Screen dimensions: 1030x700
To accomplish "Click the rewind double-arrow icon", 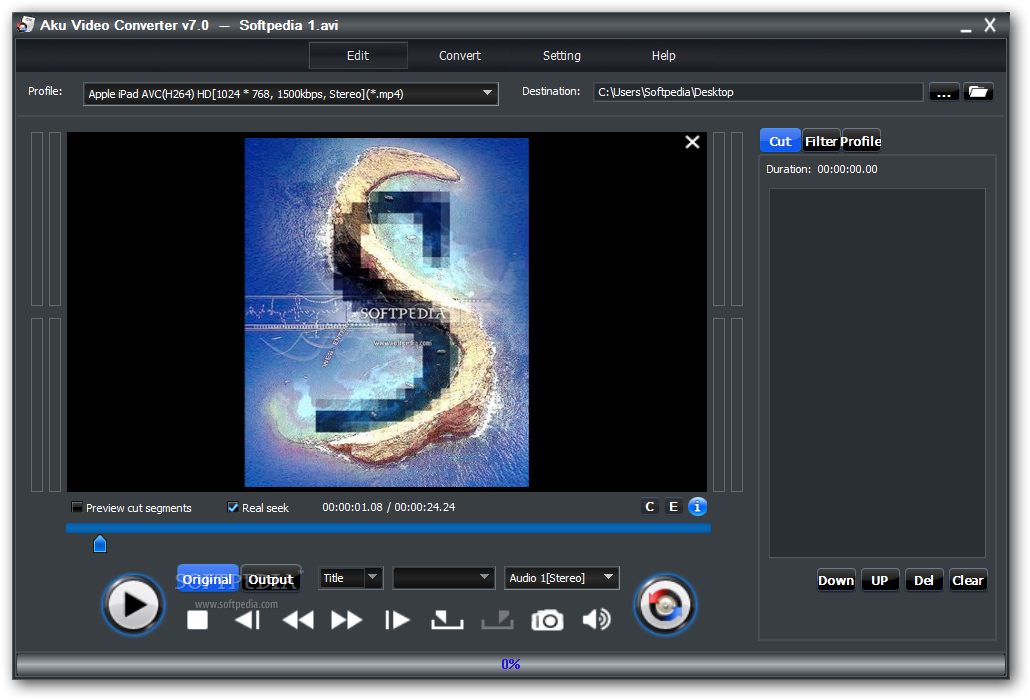I will click(298, 620).
